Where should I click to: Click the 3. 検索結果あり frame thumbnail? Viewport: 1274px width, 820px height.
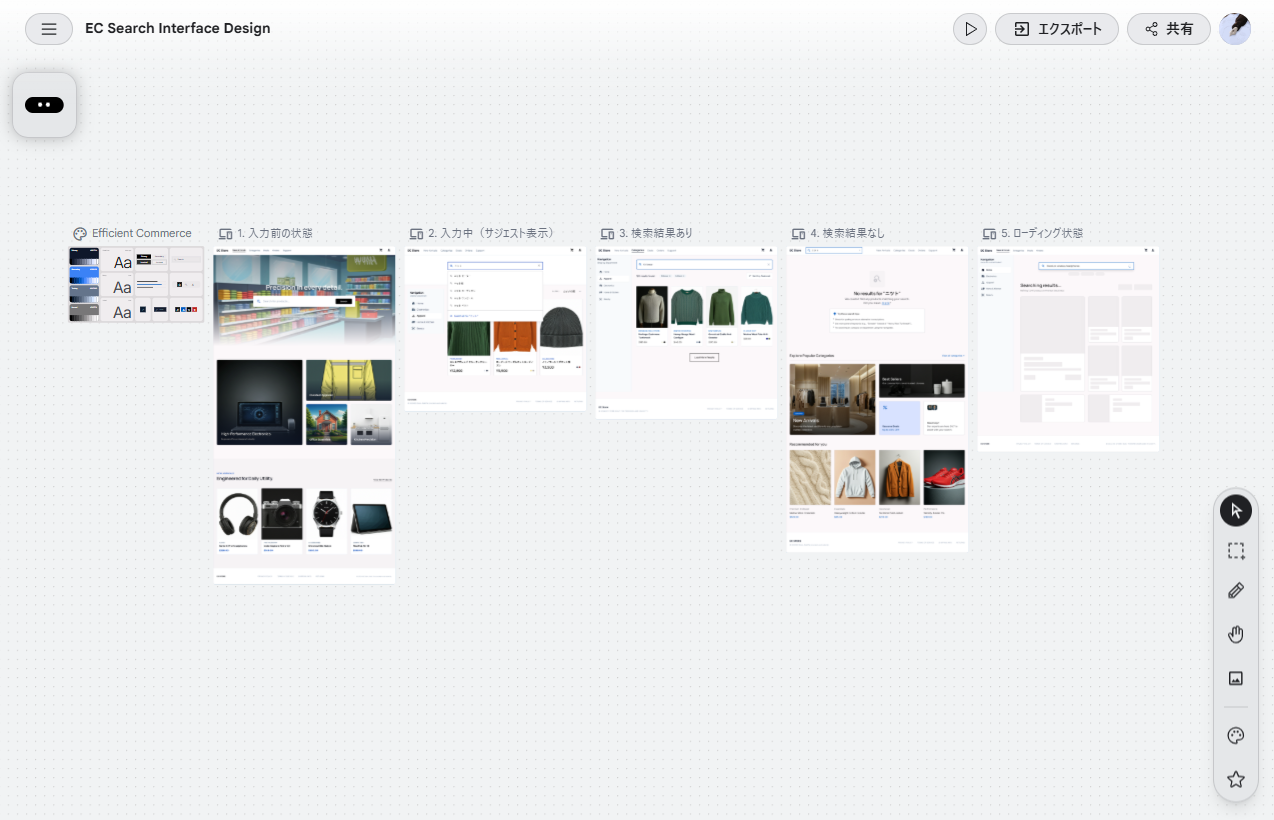(x=687, y=332)
